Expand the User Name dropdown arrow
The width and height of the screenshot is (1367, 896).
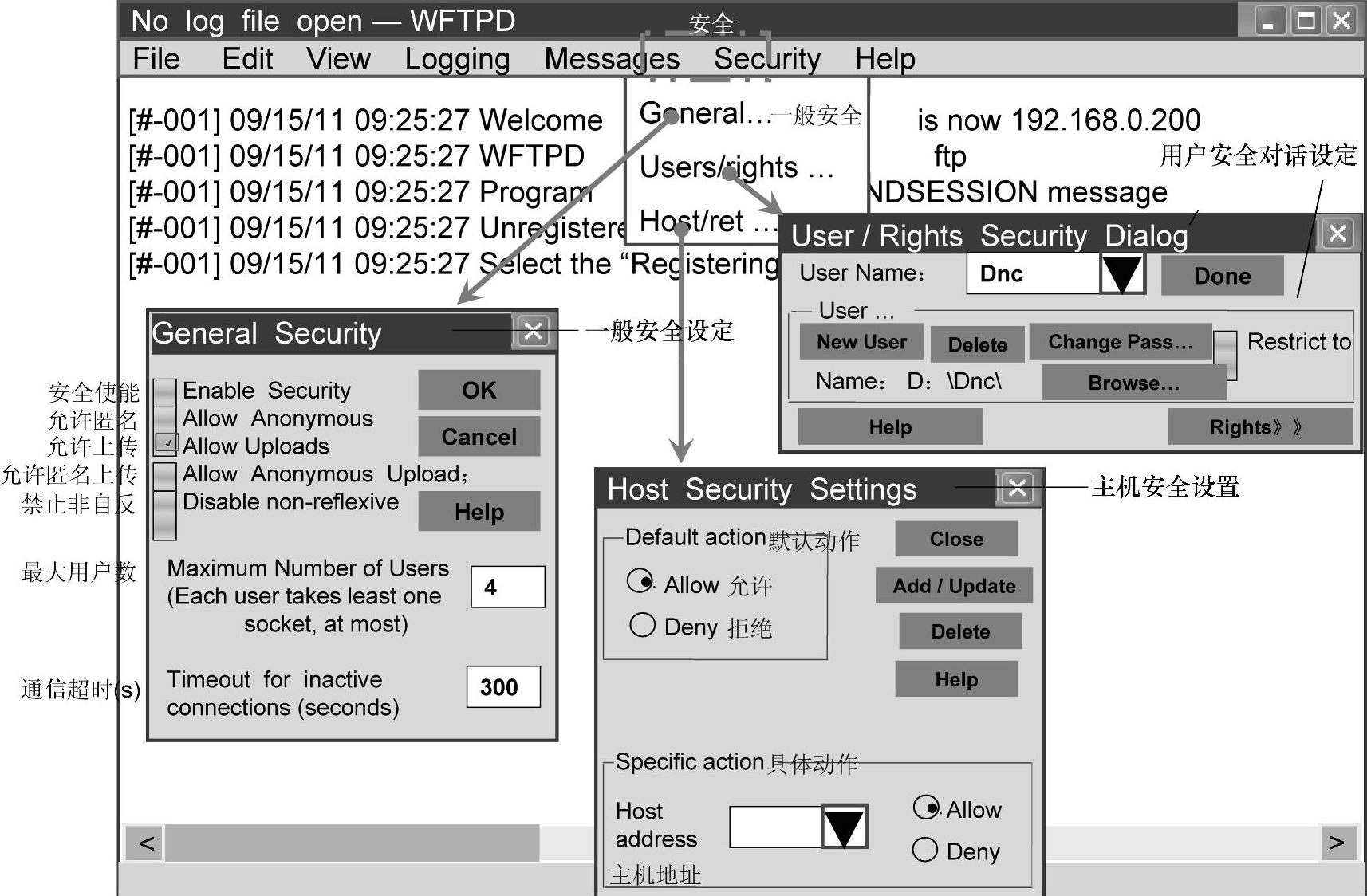pos(1122,273)
